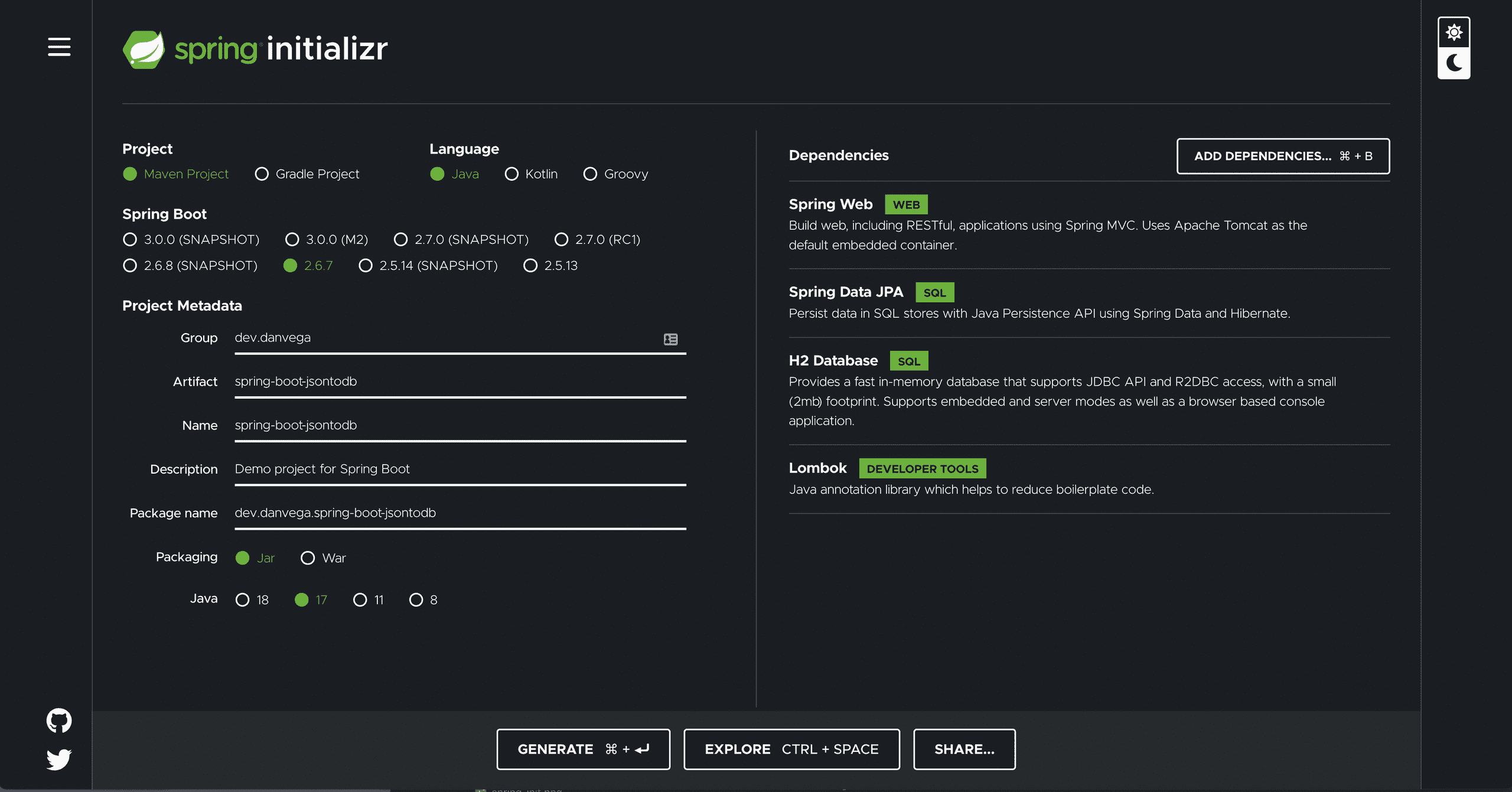Choose Kotlin as the language
This screenshot has height=792, width=1512.
point(511,174)
